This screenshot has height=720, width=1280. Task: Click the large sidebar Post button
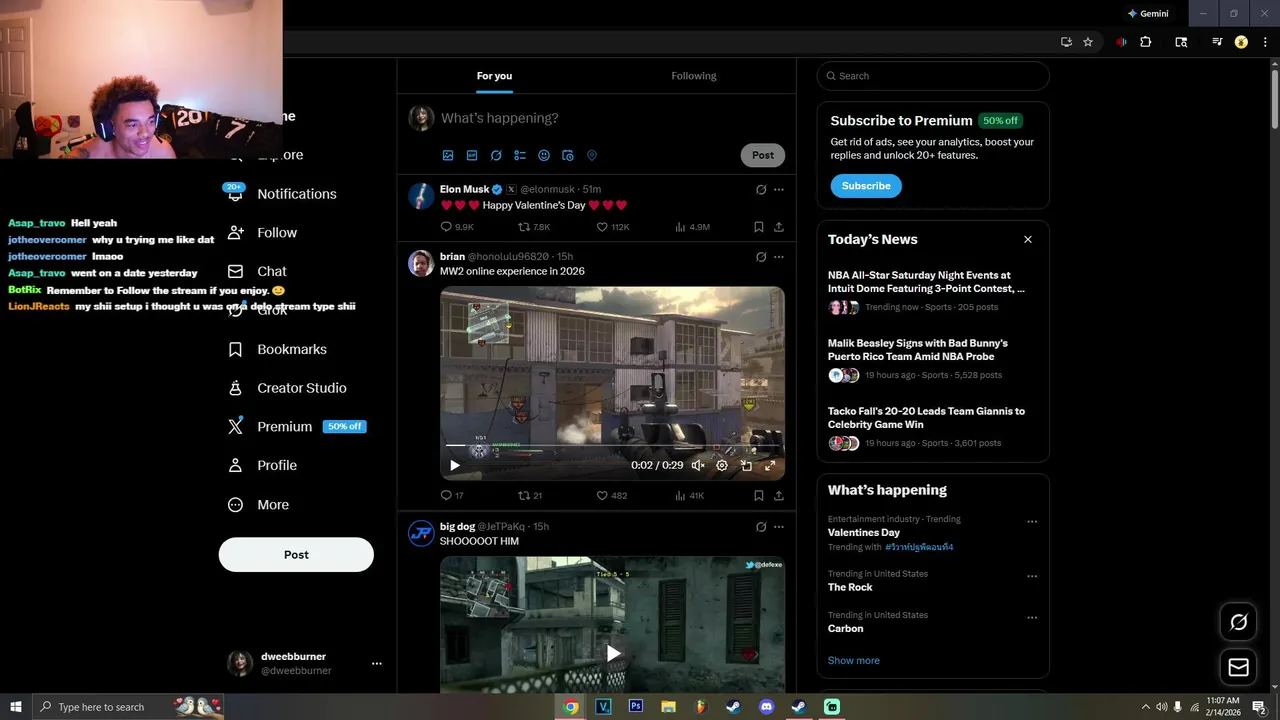[x=296, y=555]
